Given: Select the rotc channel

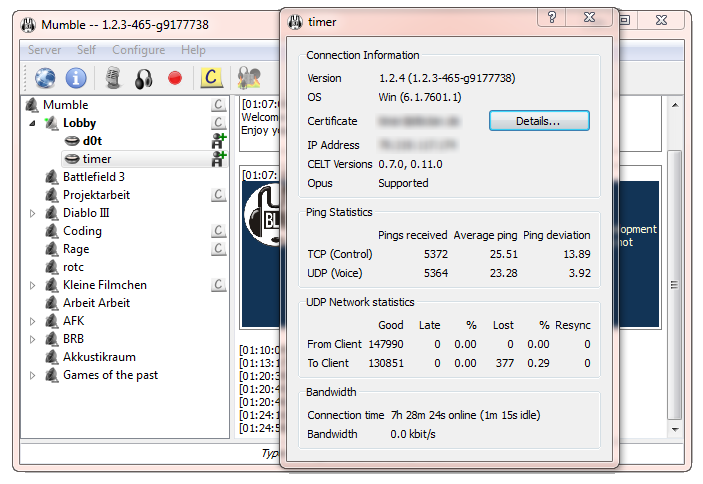Looking at the screenshot, I should (74, 267).
